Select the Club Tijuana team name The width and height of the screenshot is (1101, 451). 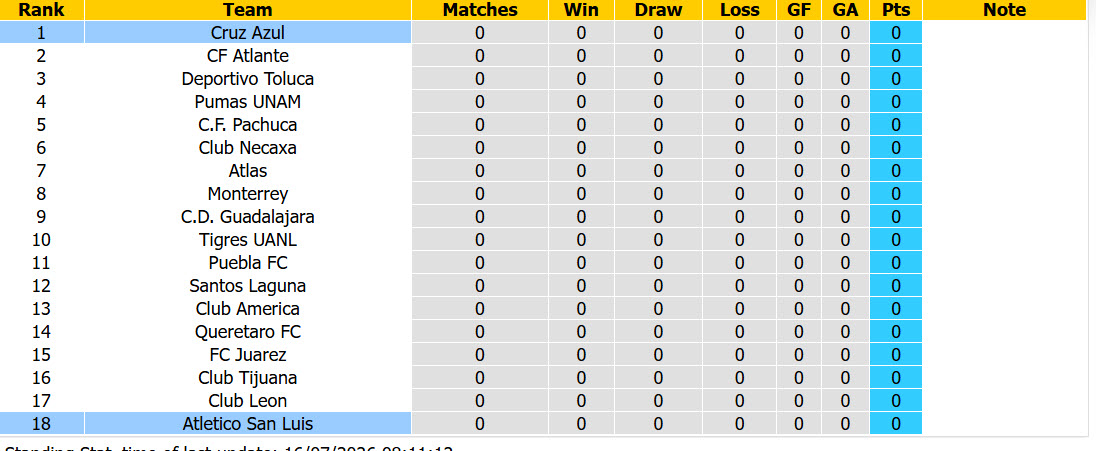[247, 378]
